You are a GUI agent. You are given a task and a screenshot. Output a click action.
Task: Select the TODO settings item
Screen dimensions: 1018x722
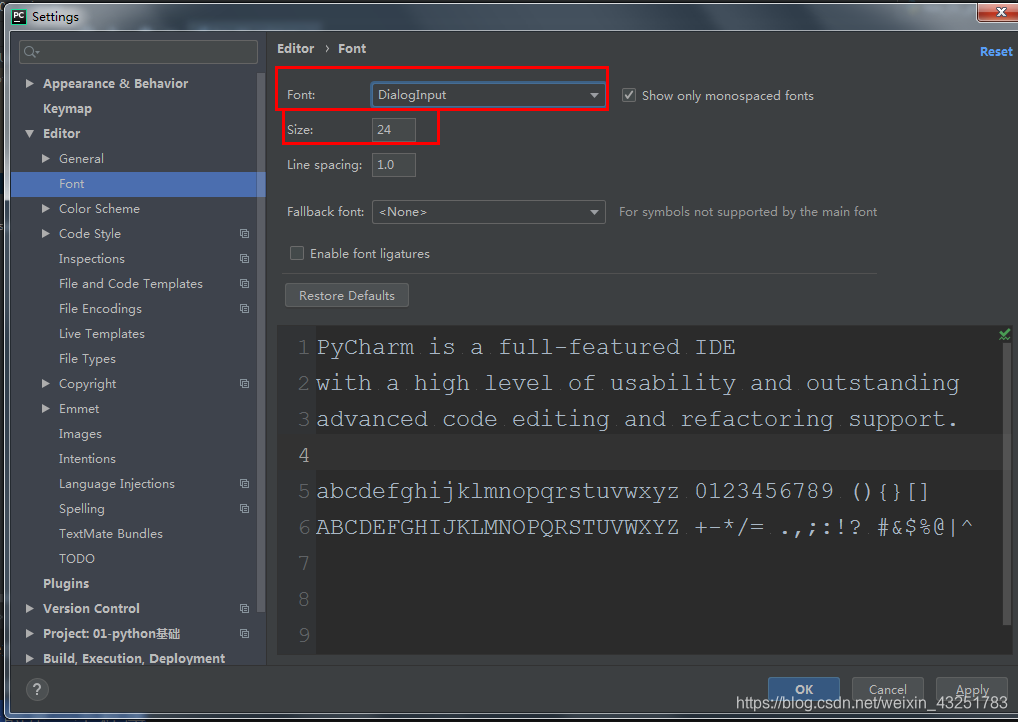click(x=77, y=558)
